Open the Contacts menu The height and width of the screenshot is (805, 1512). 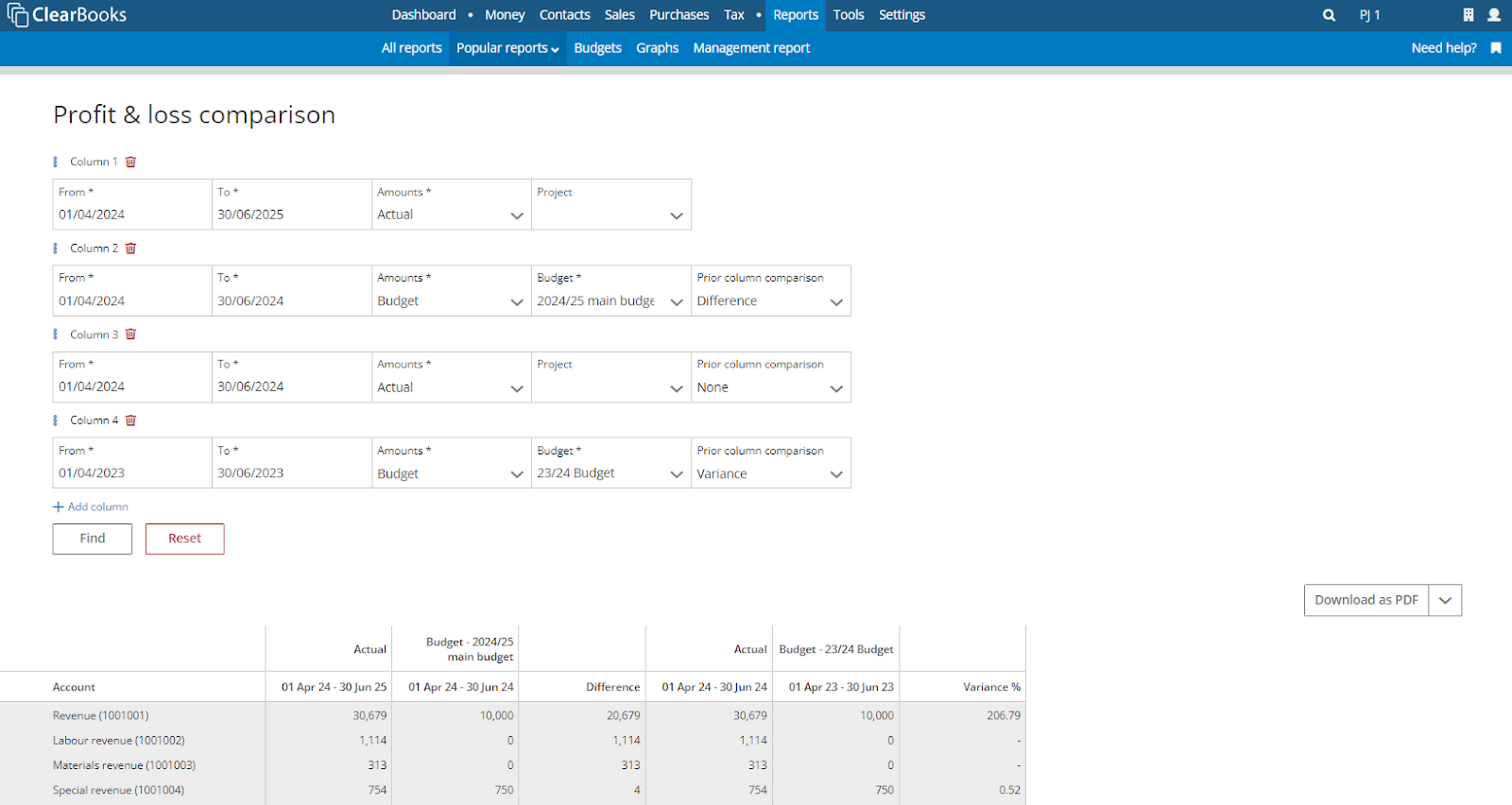[x=564, y=15]
